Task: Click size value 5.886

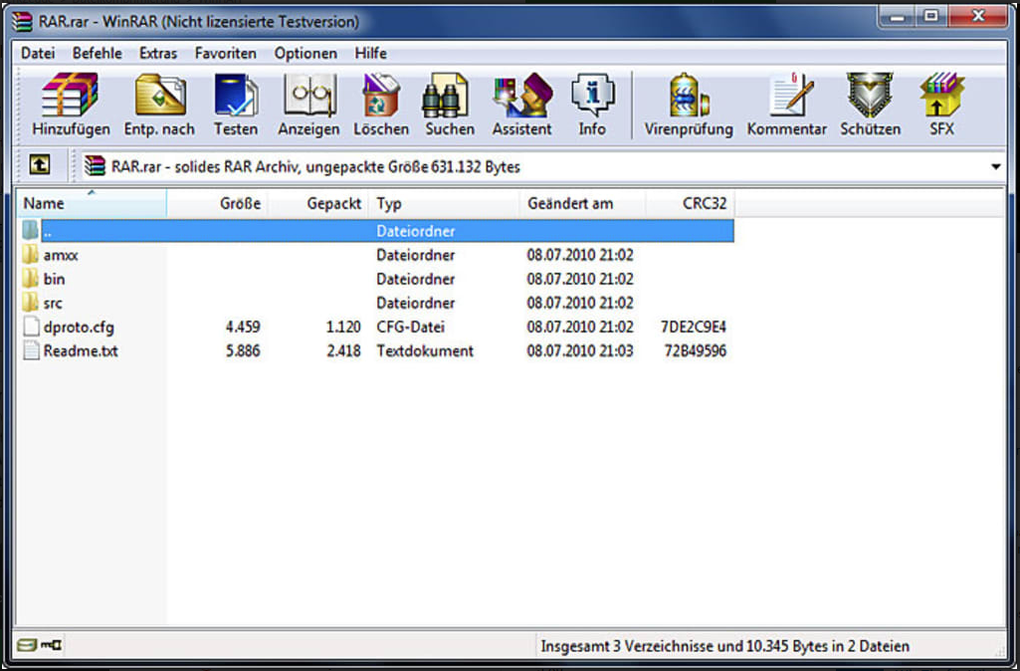Action: point(243,351)
